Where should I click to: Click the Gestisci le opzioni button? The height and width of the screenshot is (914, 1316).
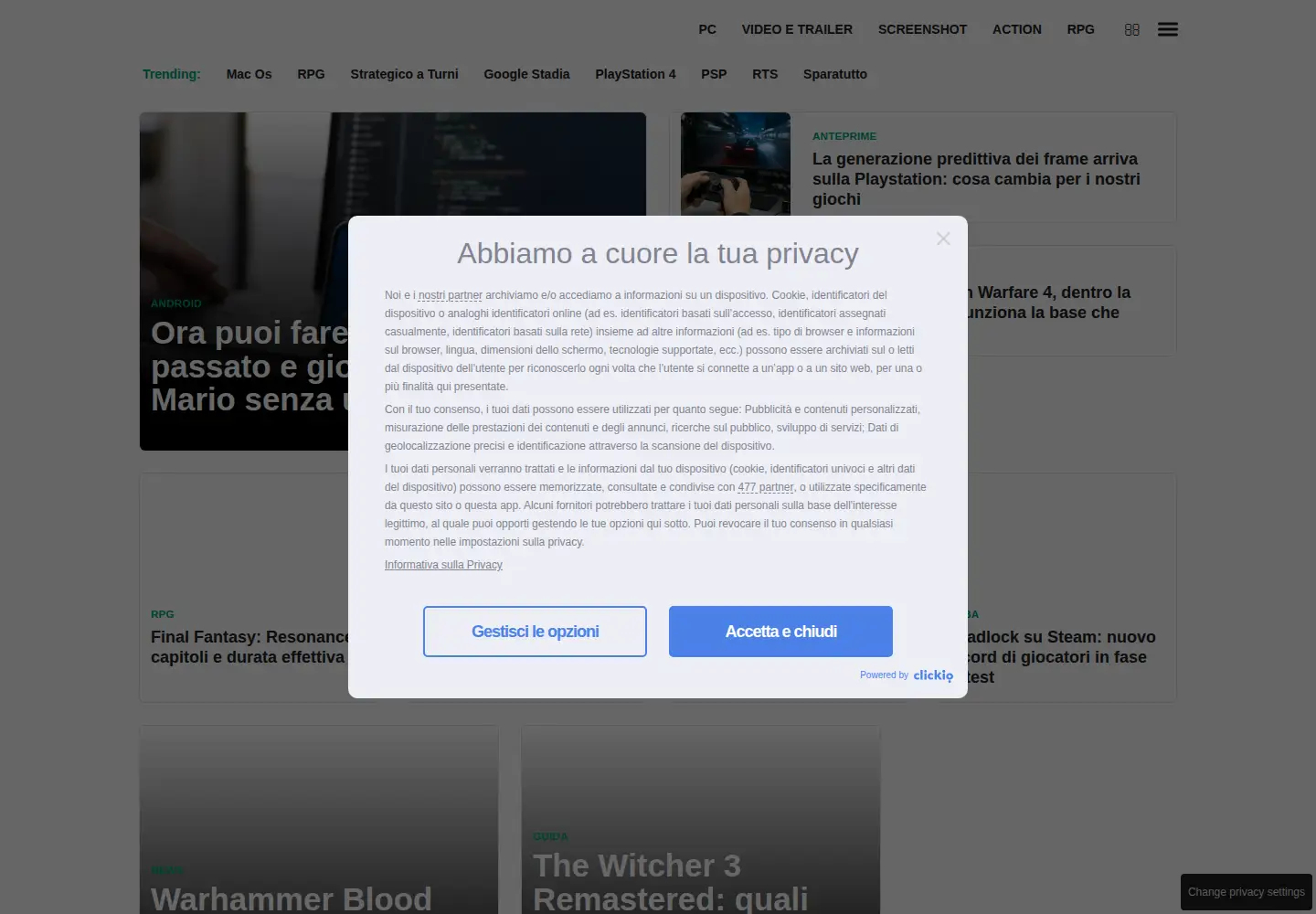tap(535, 632)
